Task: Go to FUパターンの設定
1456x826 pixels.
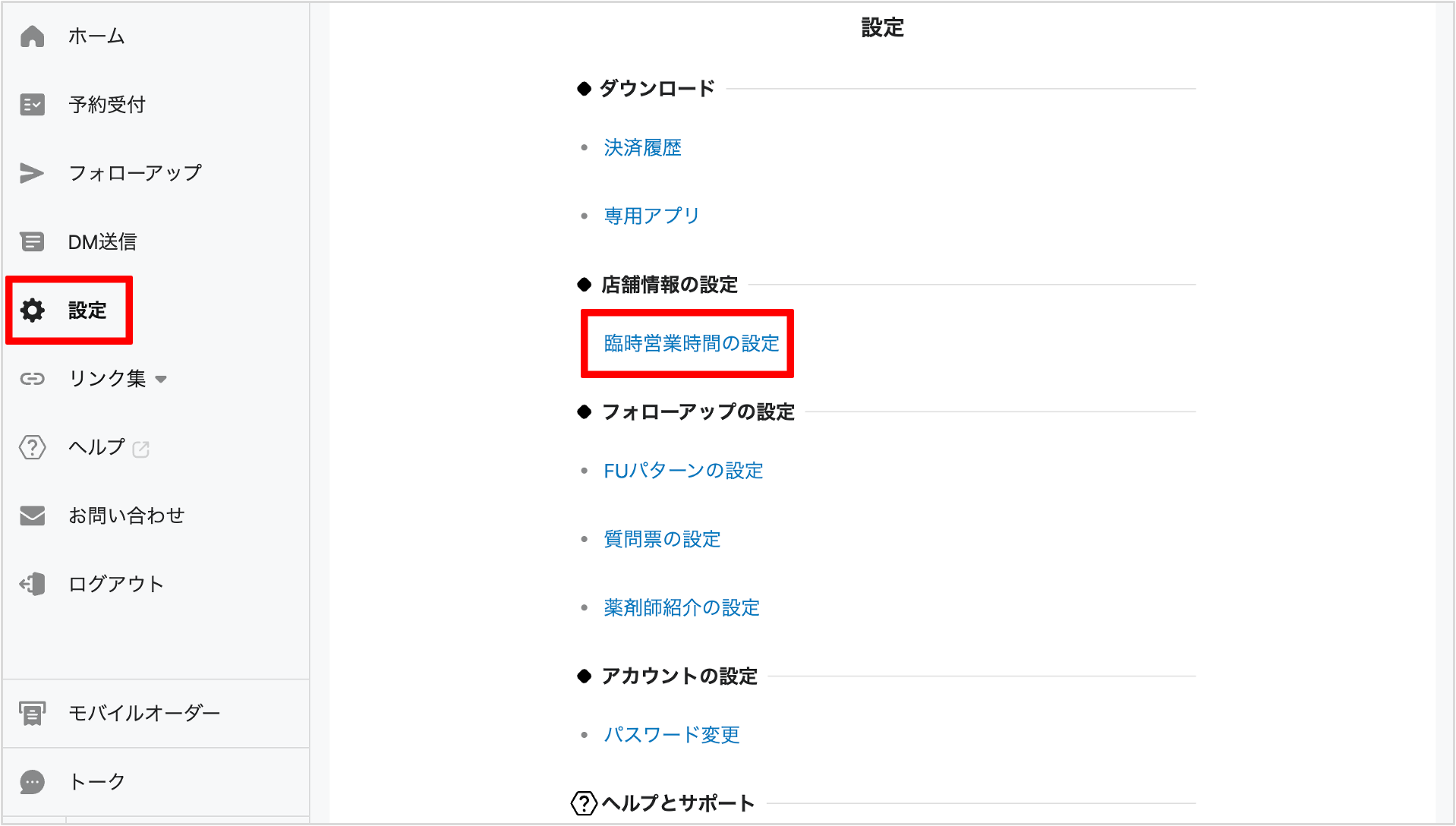Action: (x=682, y=471)
